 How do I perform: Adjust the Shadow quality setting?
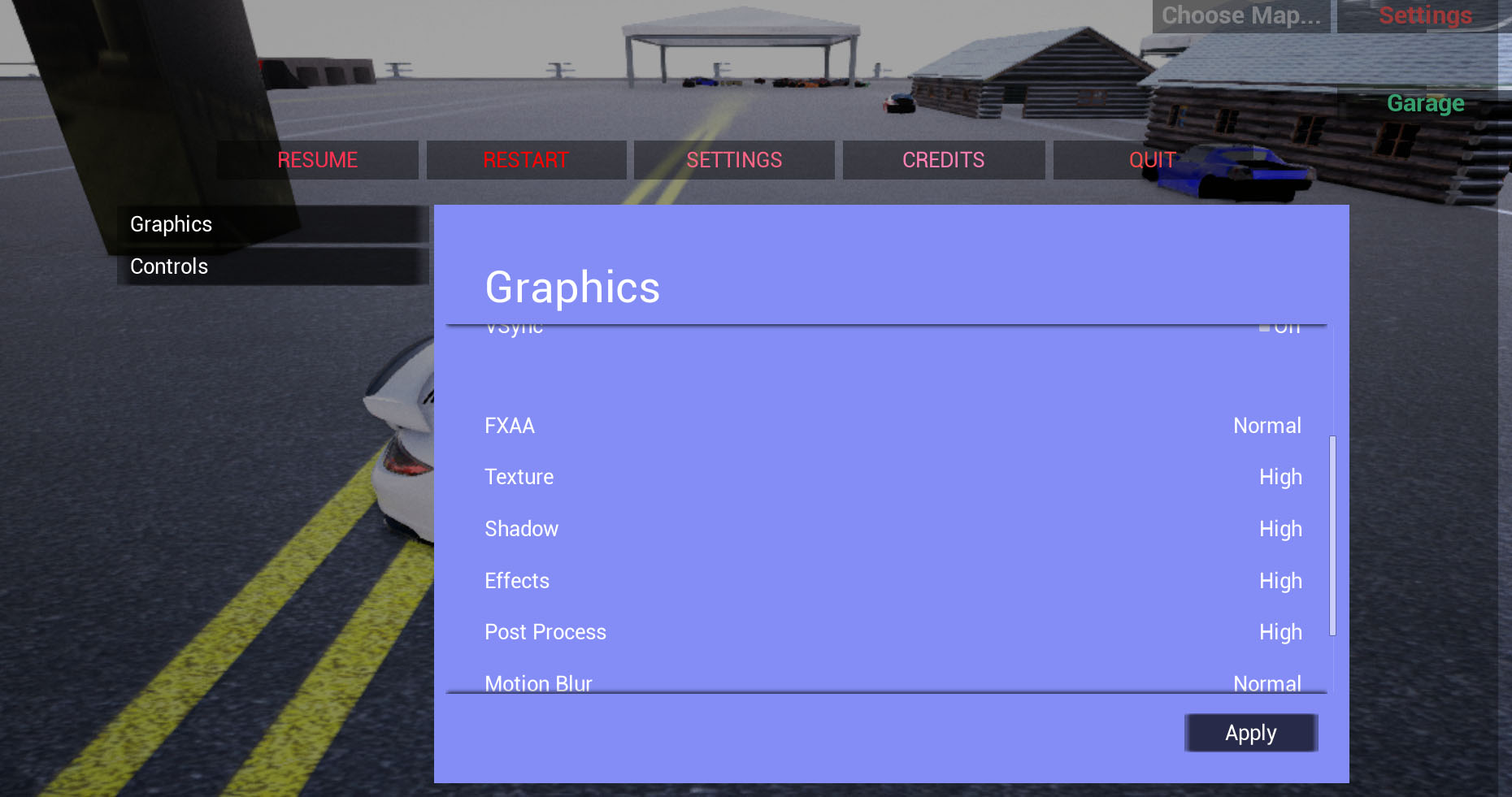[1280, 529]
